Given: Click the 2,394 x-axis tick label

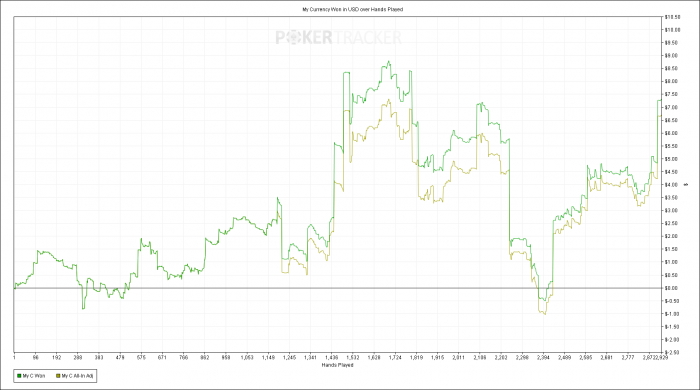Looking at the screenshot, I should pyautogui.click(x=543, y=357).
